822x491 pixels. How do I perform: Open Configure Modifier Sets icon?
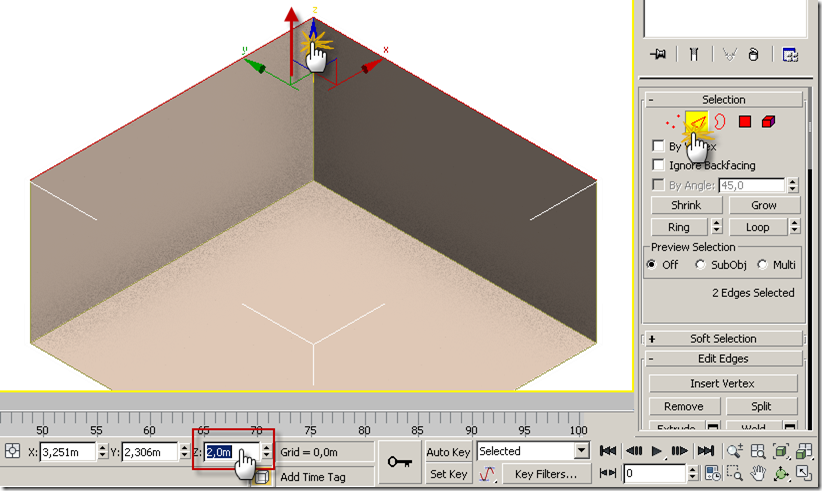[x=789, y=54]
